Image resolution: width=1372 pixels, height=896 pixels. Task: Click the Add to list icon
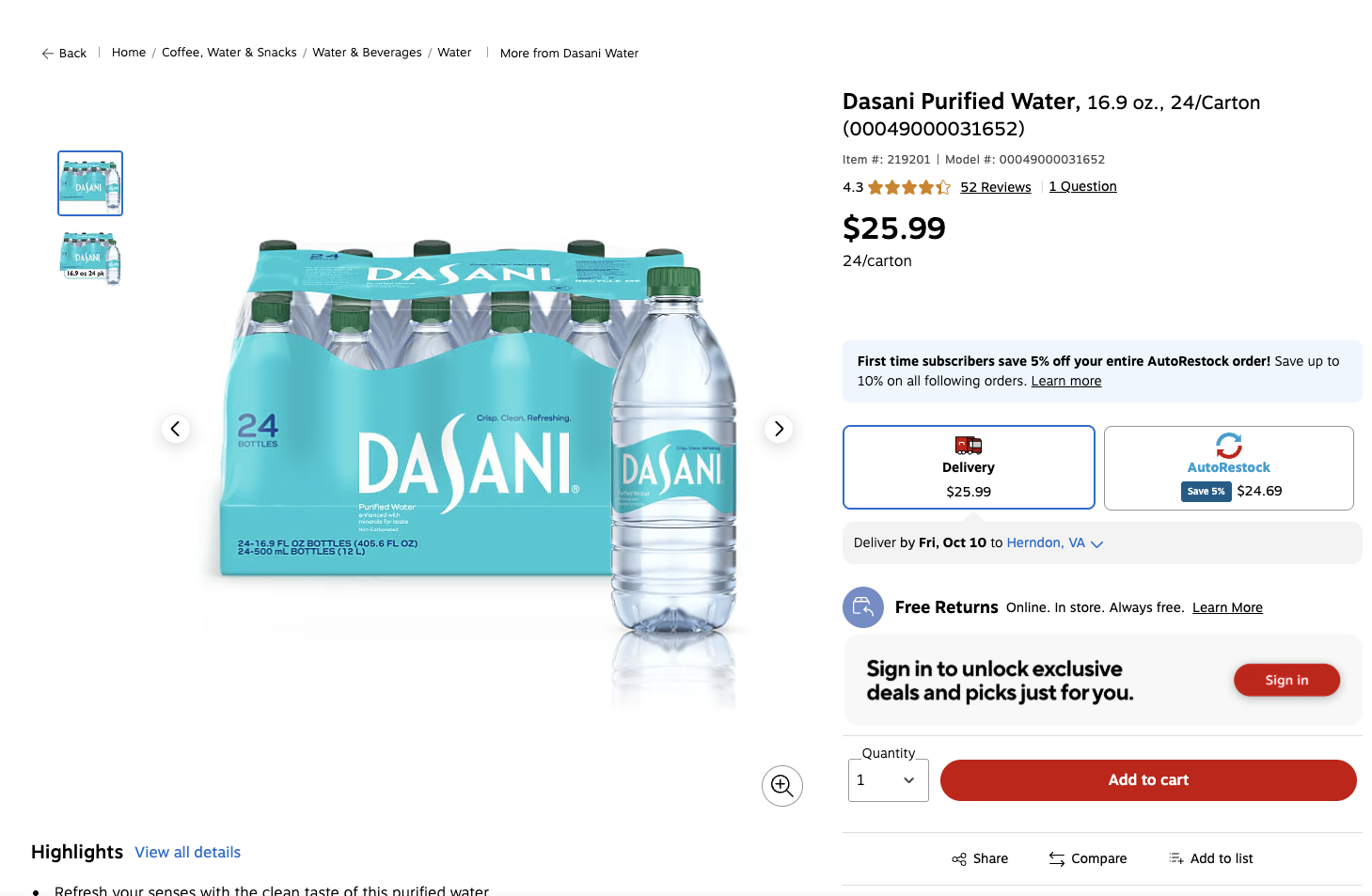(x=1175, y=858)
